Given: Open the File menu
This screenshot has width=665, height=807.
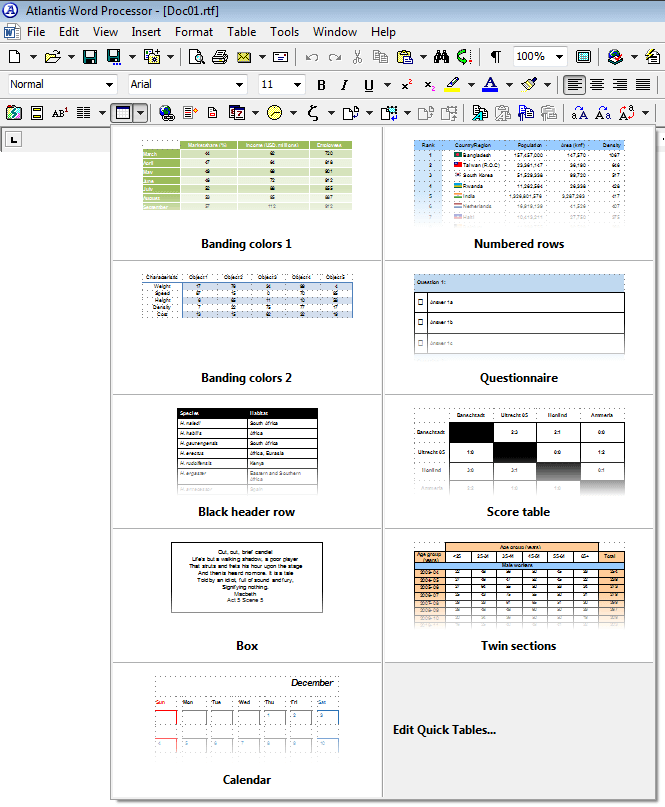Looking at the screenshot, I should pyautogui.click(x=36, y=32).
